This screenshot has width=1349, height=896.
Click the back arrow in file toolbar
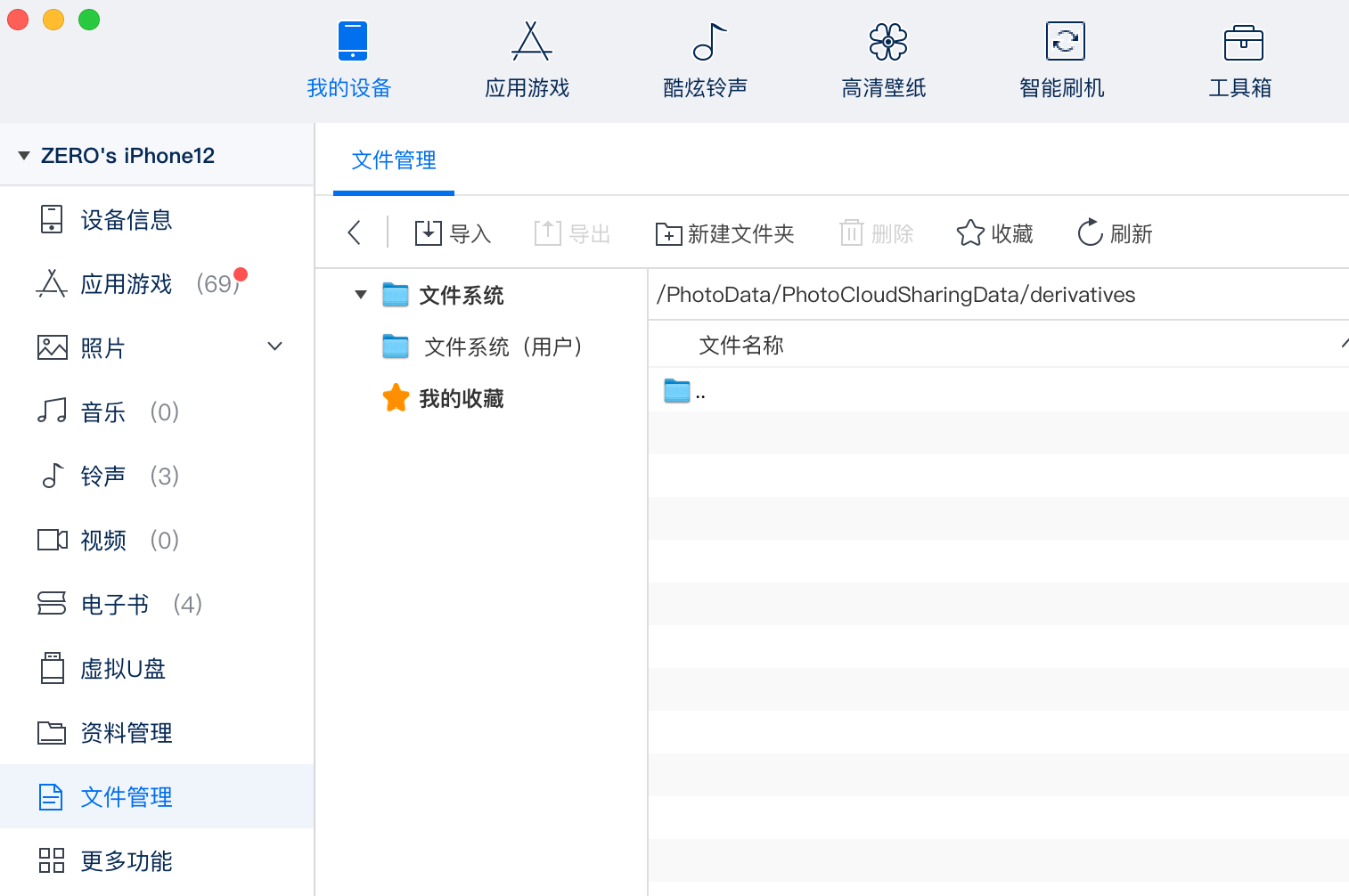click(x=355, y=233)
